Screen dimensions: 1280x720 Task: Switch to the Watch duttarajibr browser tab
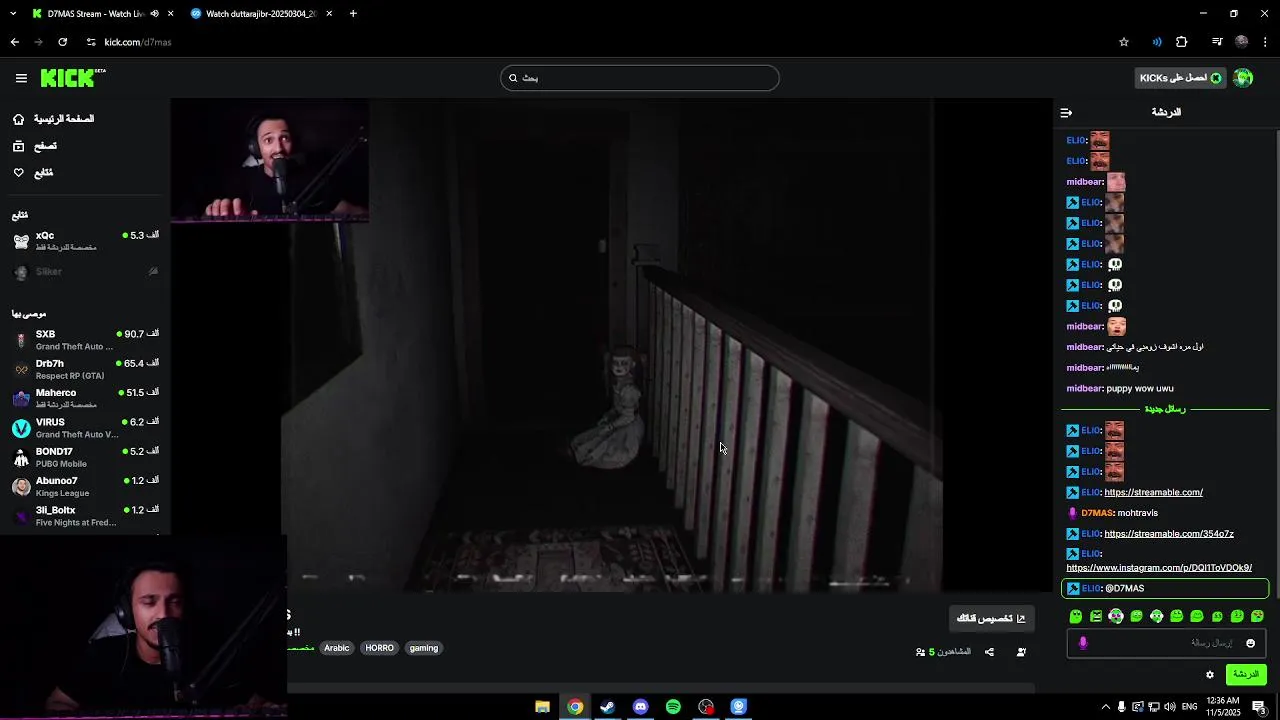coord(260,14)
